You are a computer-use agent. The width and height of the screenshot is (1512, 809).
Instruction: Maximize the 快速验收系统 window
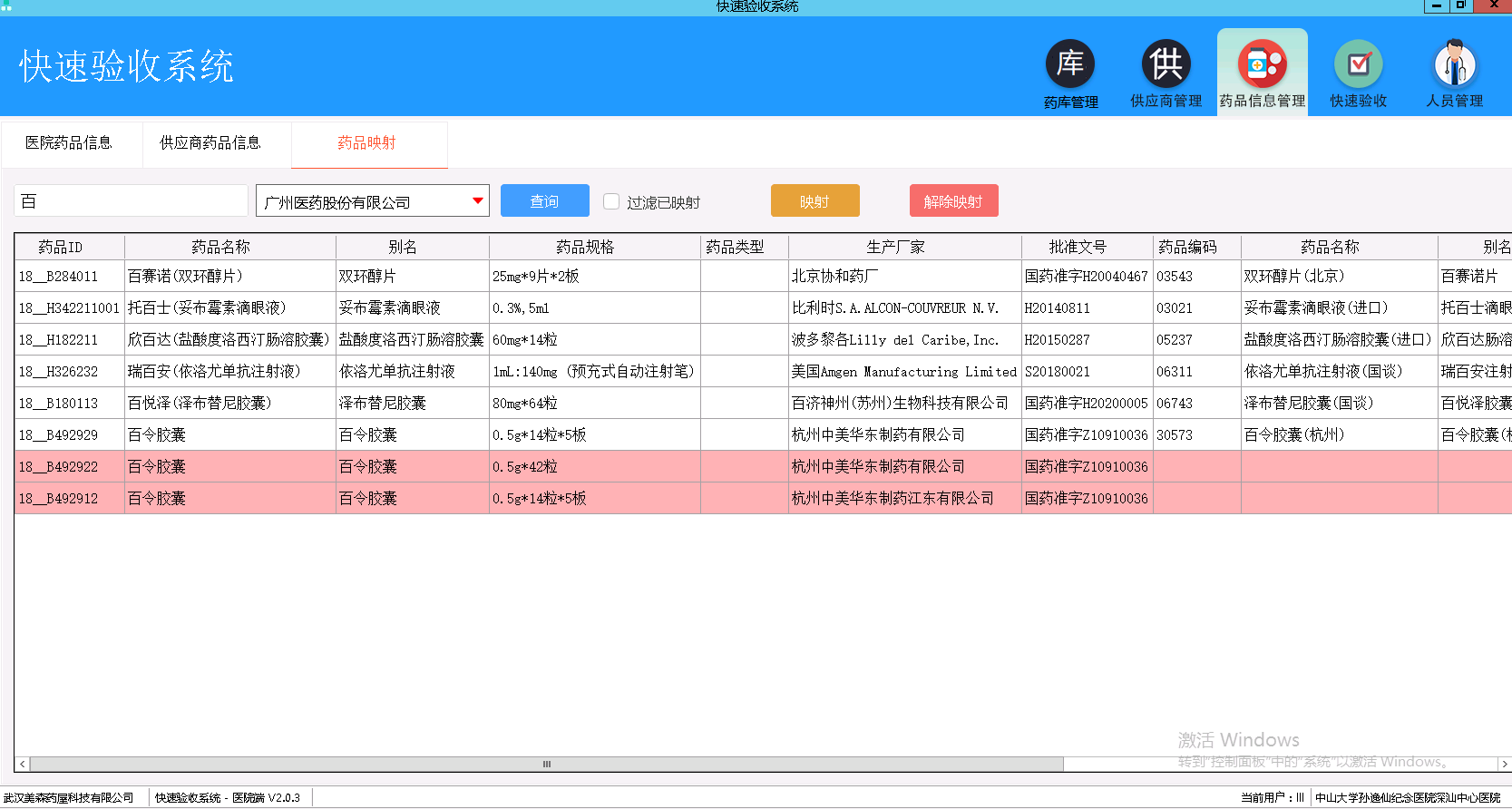(1460, 5)
